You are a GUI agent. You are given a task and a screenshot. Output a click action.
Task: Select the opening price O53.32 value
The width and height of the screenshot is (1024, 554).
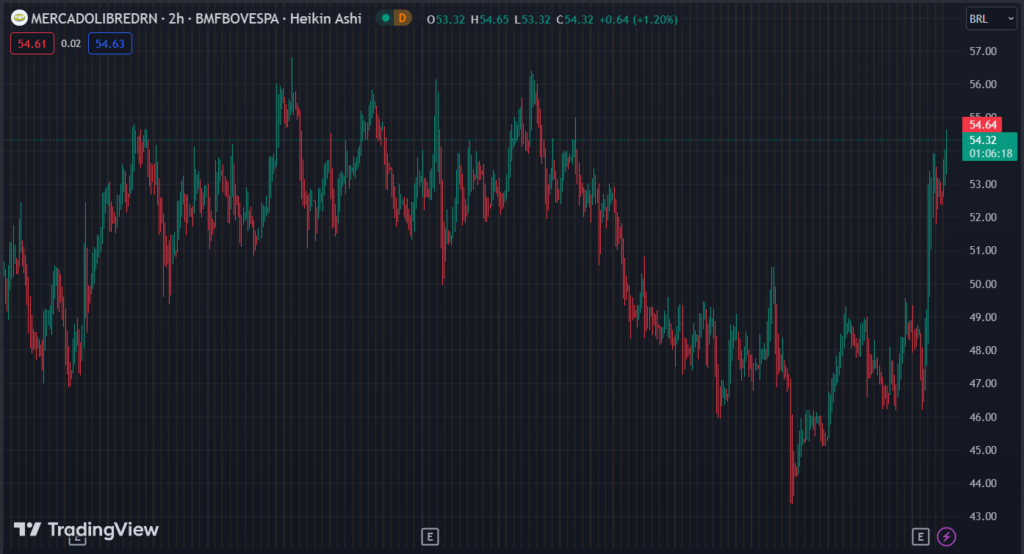point(445,20)
